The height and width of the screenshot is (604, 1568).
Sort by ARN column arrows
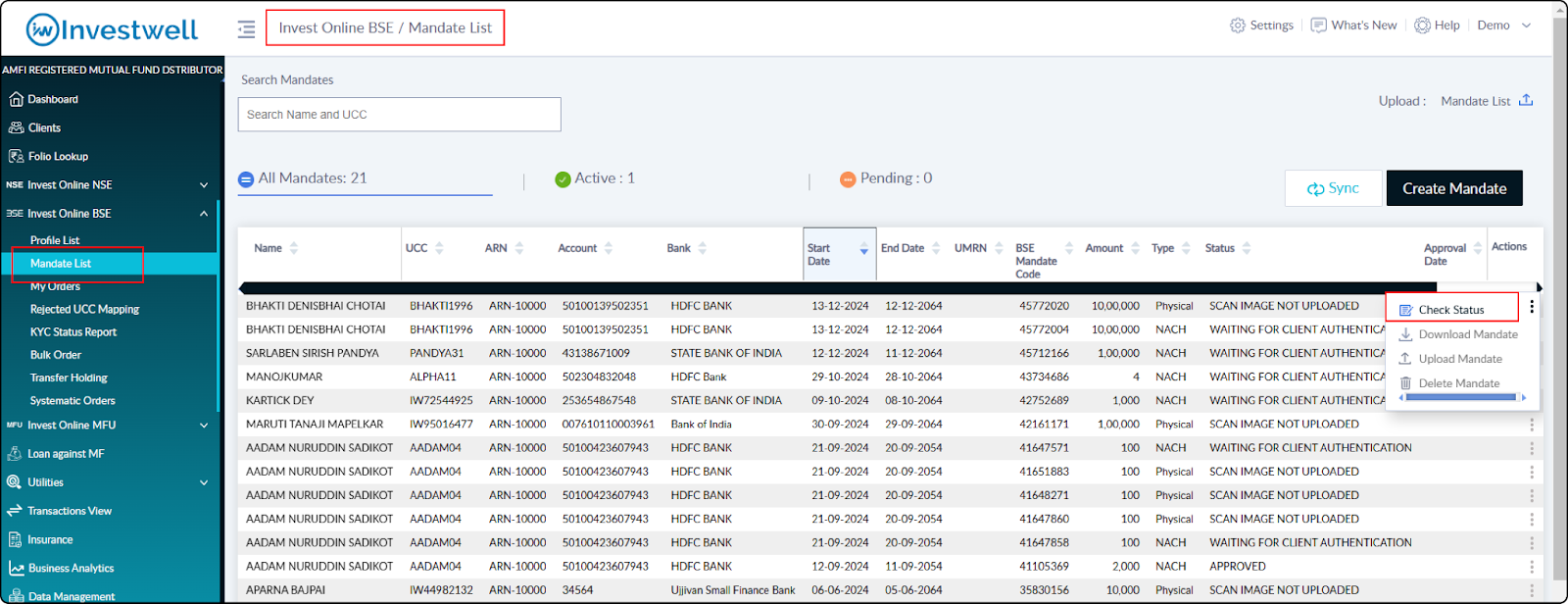(x=519, y=248)
